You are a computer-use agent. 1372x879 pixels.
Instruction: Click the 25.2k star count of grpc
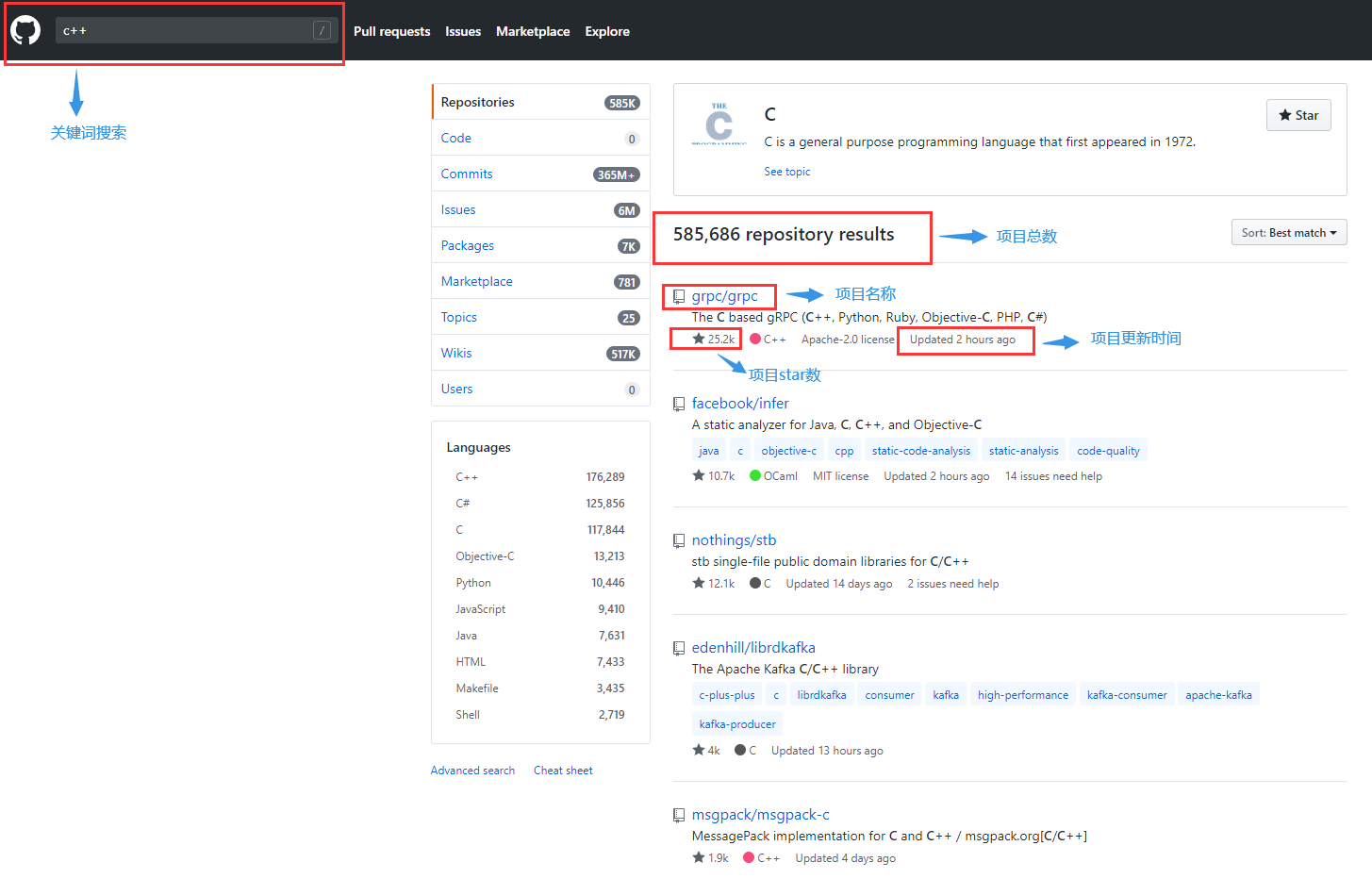[x=713, y=339]
